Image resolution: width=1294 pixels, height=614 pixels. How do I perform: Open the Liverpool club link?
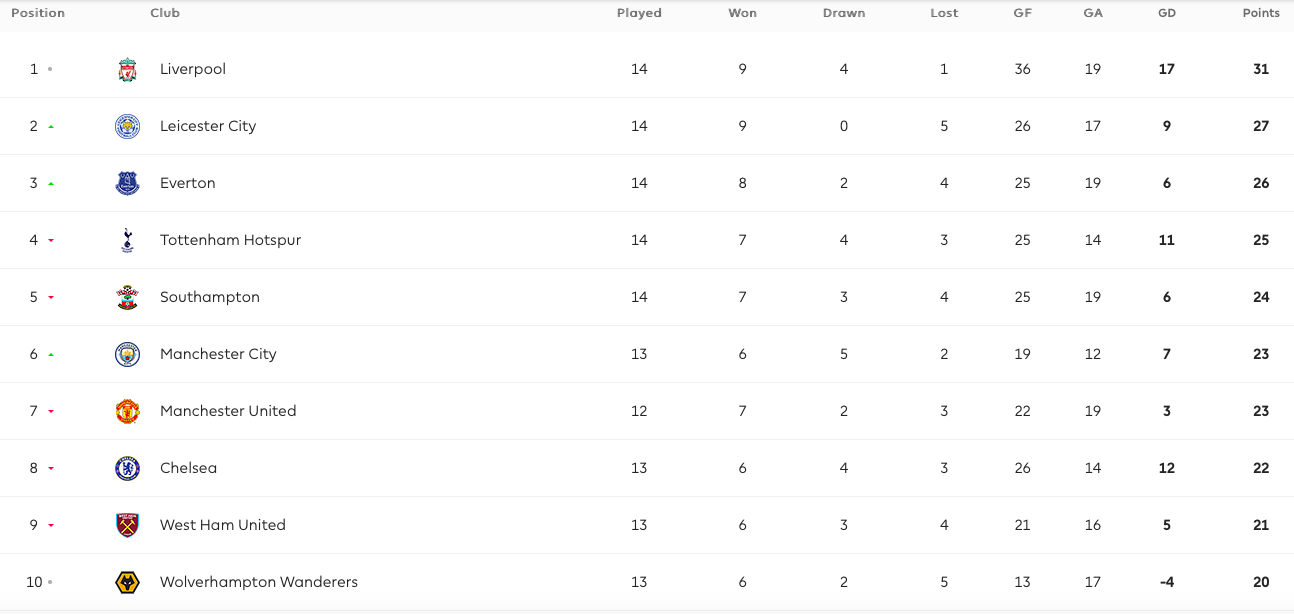pos(193,69)
